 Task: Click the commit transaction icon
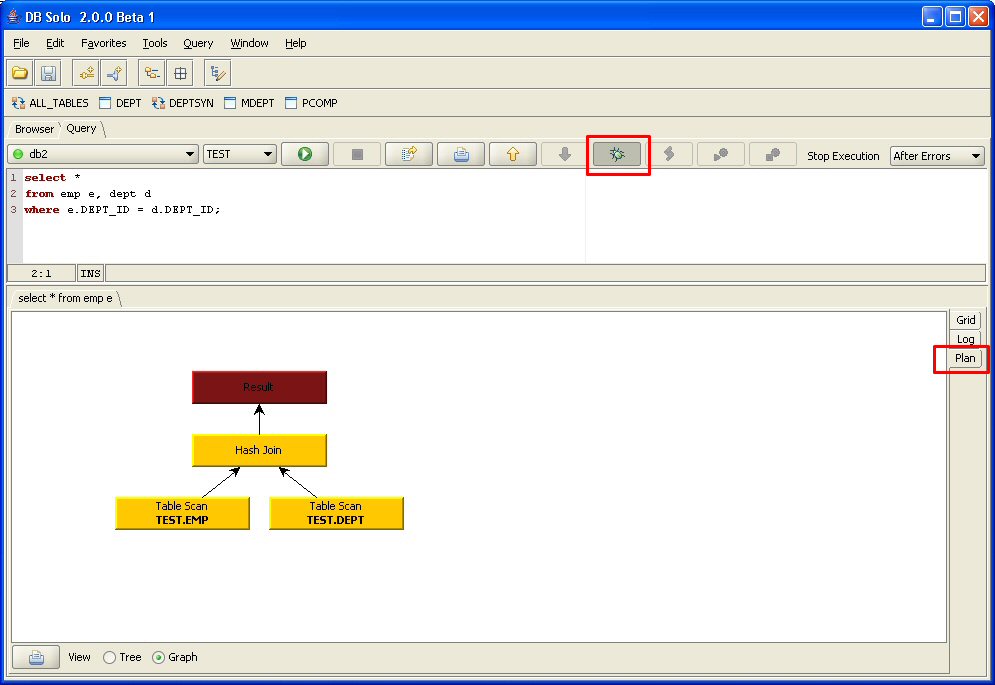(x=721, y=154)
